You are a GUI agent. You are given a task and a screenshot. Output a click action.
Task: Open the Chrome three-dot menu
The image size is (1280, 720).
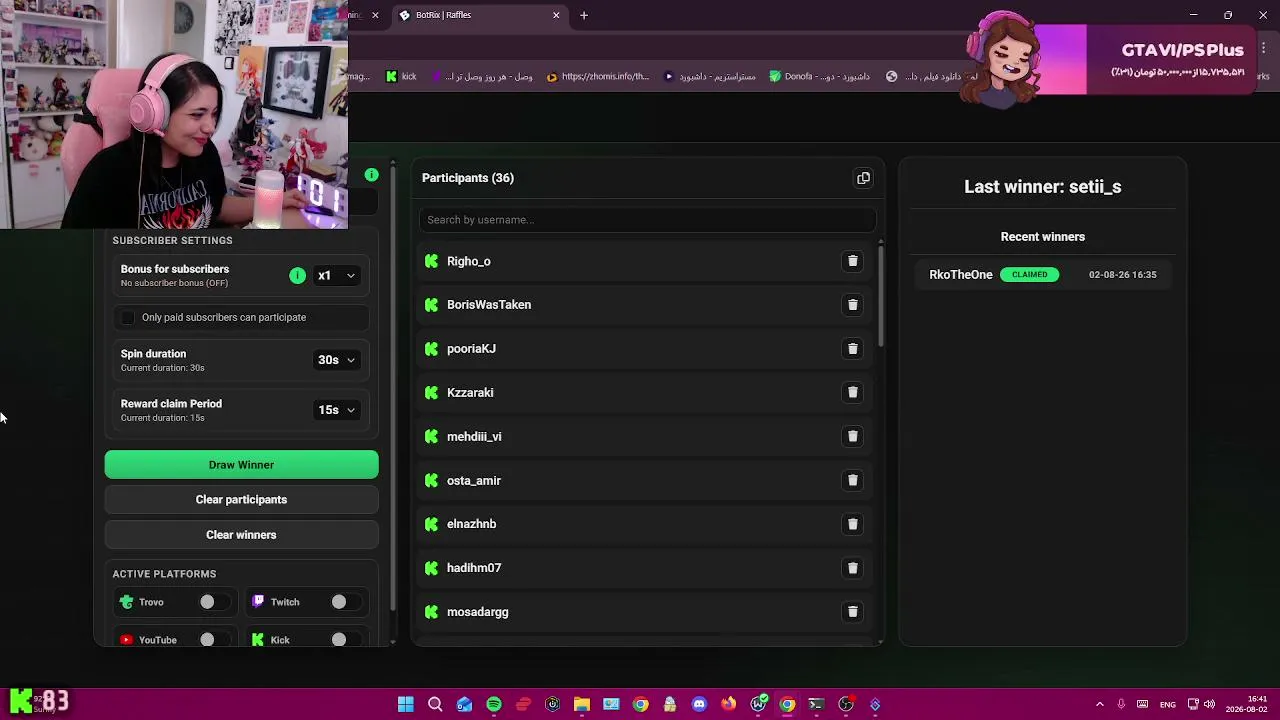[1263, 47]
